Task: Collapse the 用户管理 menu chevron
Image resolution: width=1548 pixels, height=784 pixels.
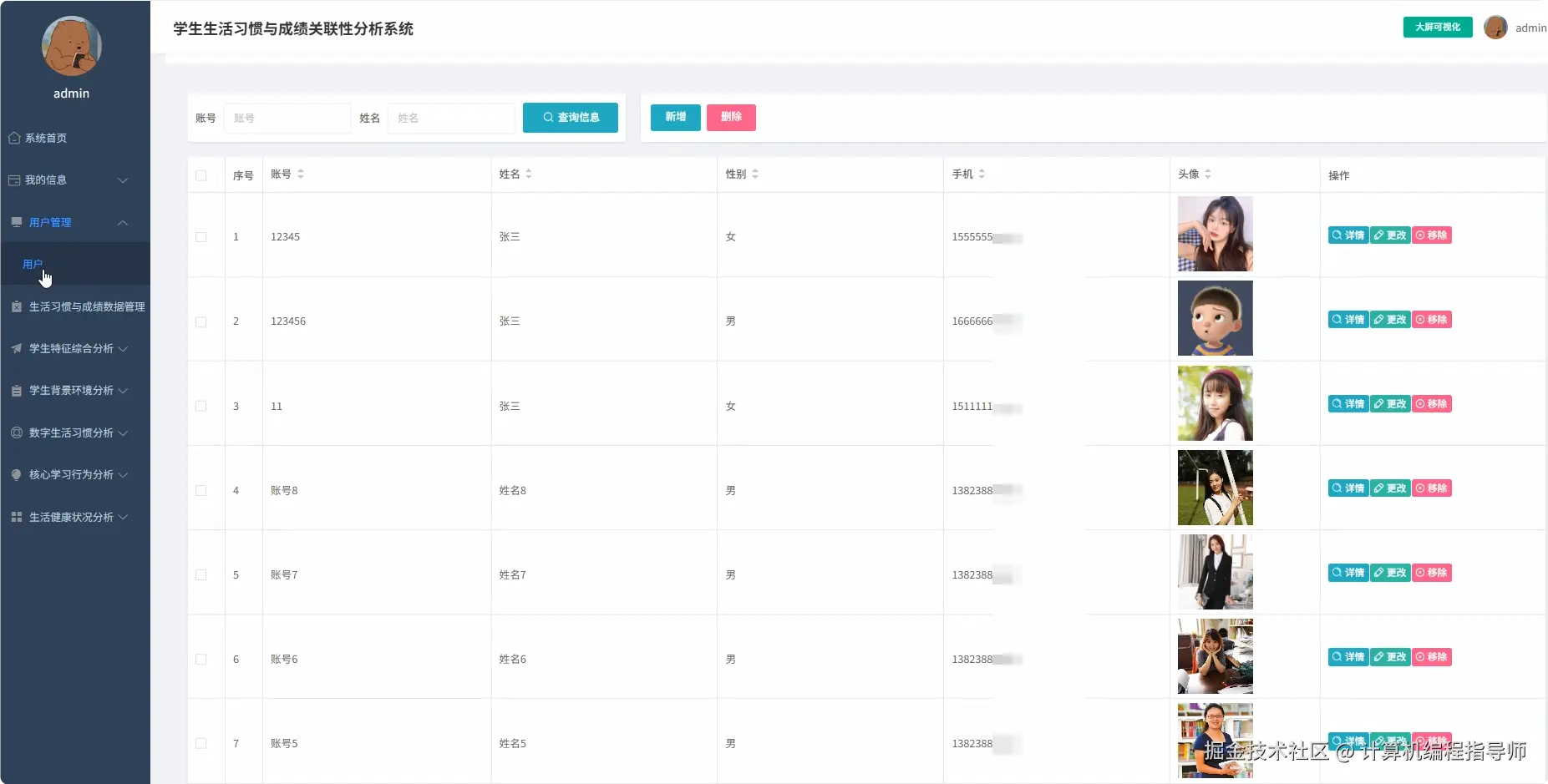Action: point(123,222)
